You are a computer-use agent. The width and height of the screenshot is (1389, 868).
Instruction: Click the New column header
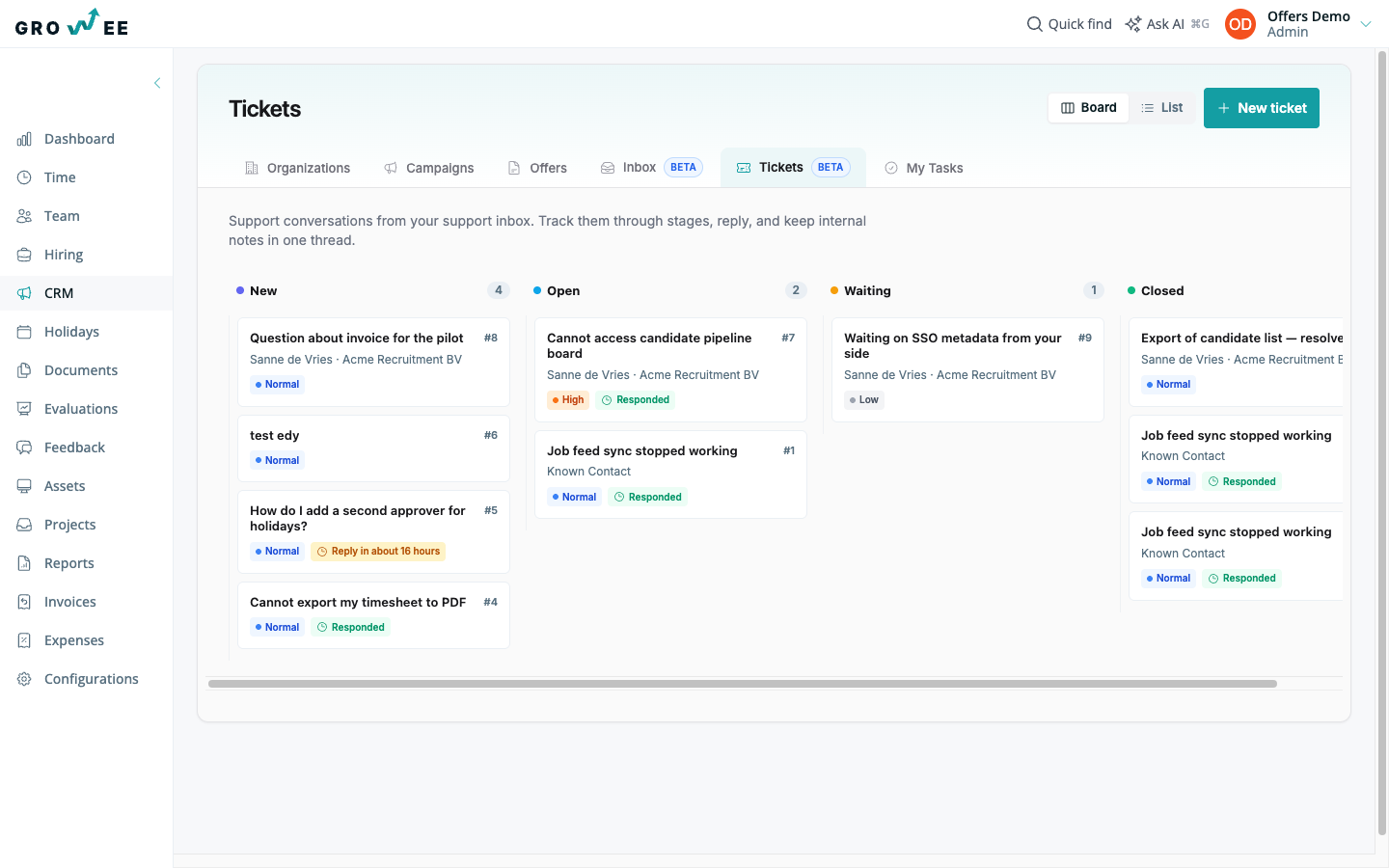pyautogui.click(x=263, y=291)
